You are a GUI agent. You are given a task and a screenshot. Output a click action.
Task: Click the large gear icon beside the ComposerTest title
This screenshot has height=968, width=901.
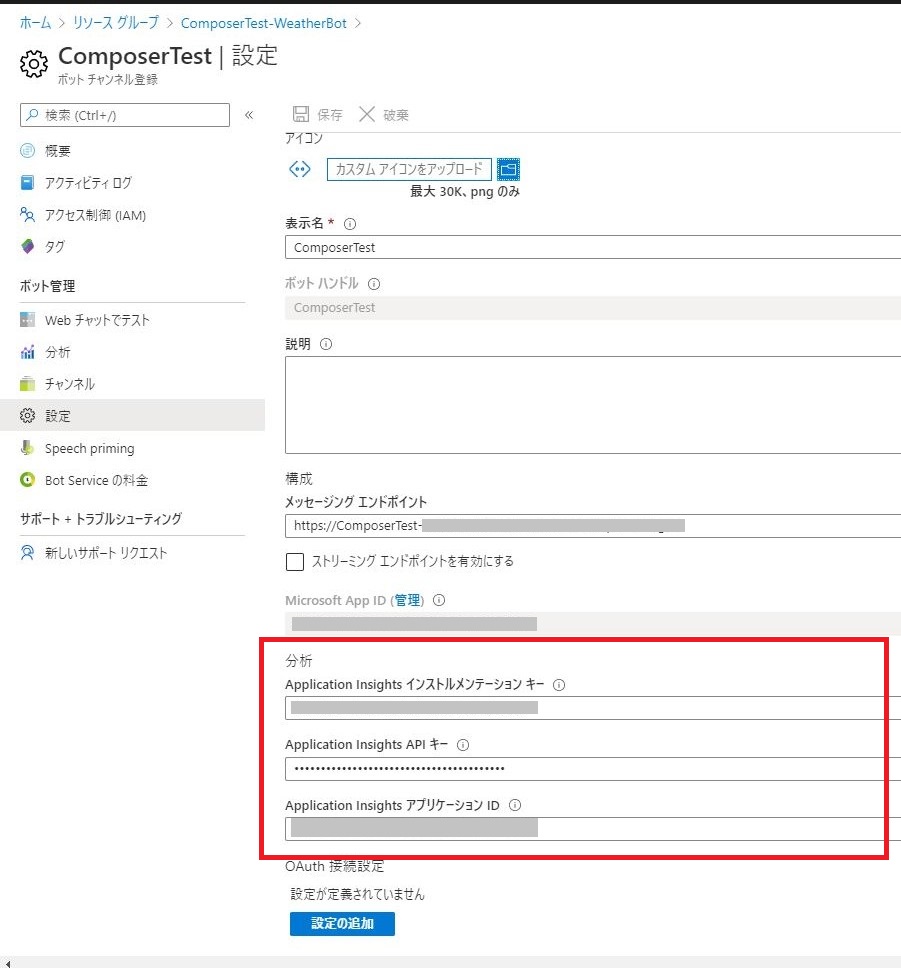pyautogui.click(x=33, y=64)
